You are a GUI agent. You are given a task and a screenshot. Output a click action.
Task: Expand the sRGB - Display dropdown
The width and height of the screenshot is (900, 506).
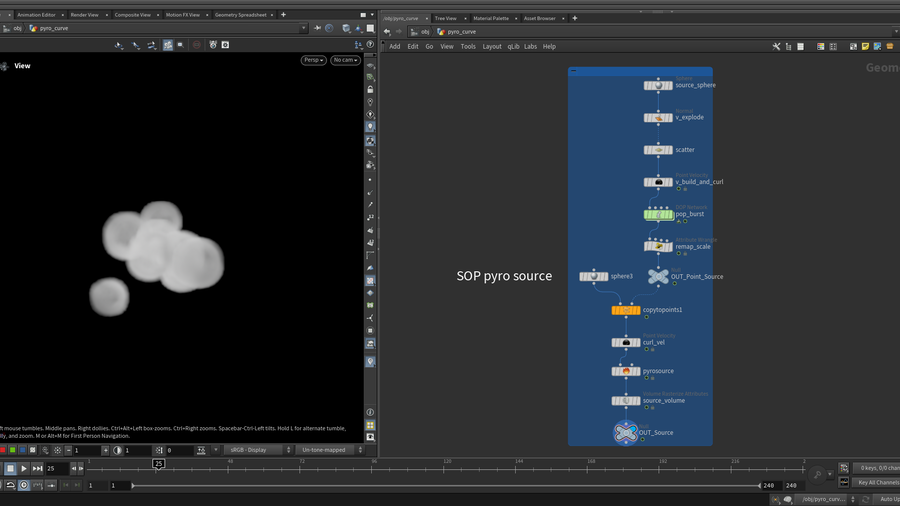coord(259,450)
